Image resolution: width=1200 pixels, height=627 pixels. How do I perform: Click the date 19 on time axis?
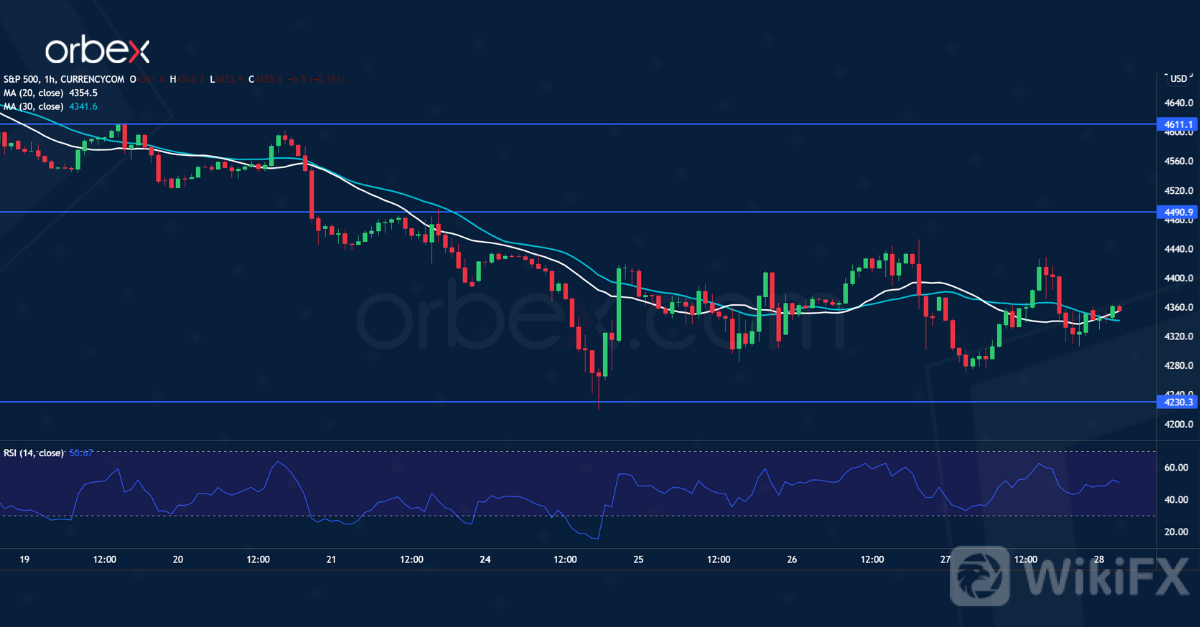[25, 559]
